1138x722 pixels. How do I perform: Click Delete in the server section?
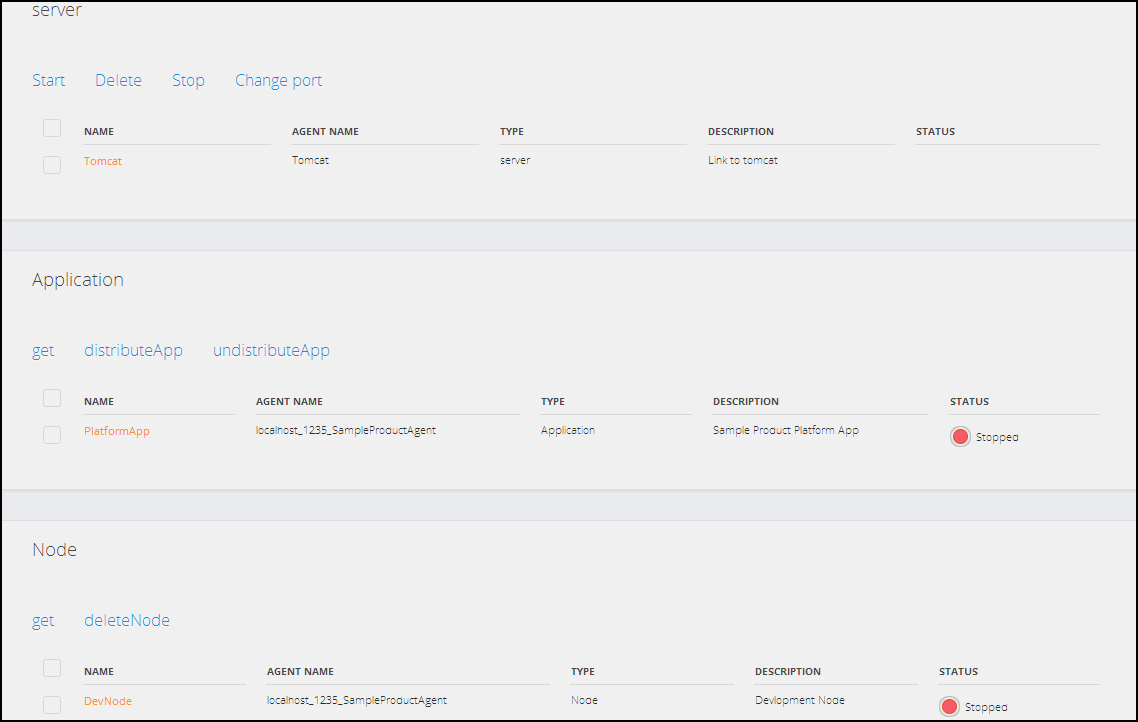tap(118, 80)
